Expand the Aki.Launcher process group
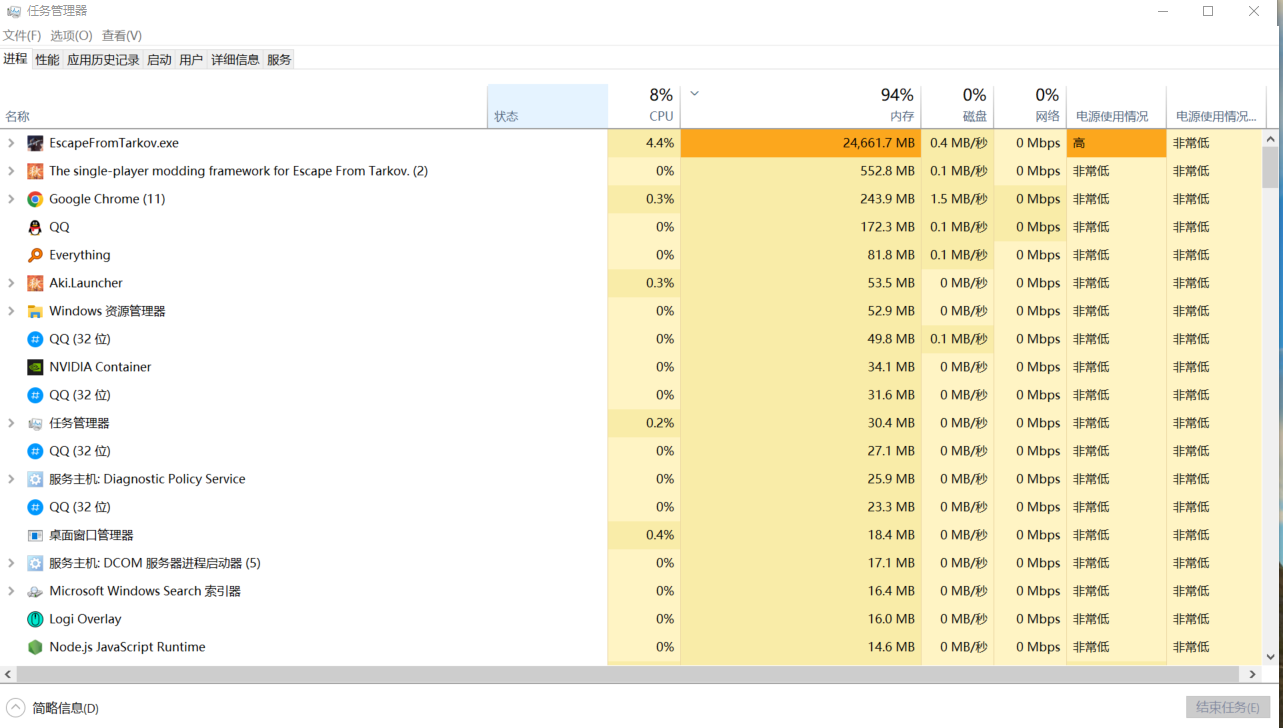The image size is (1283, 728). pos(11,283)
